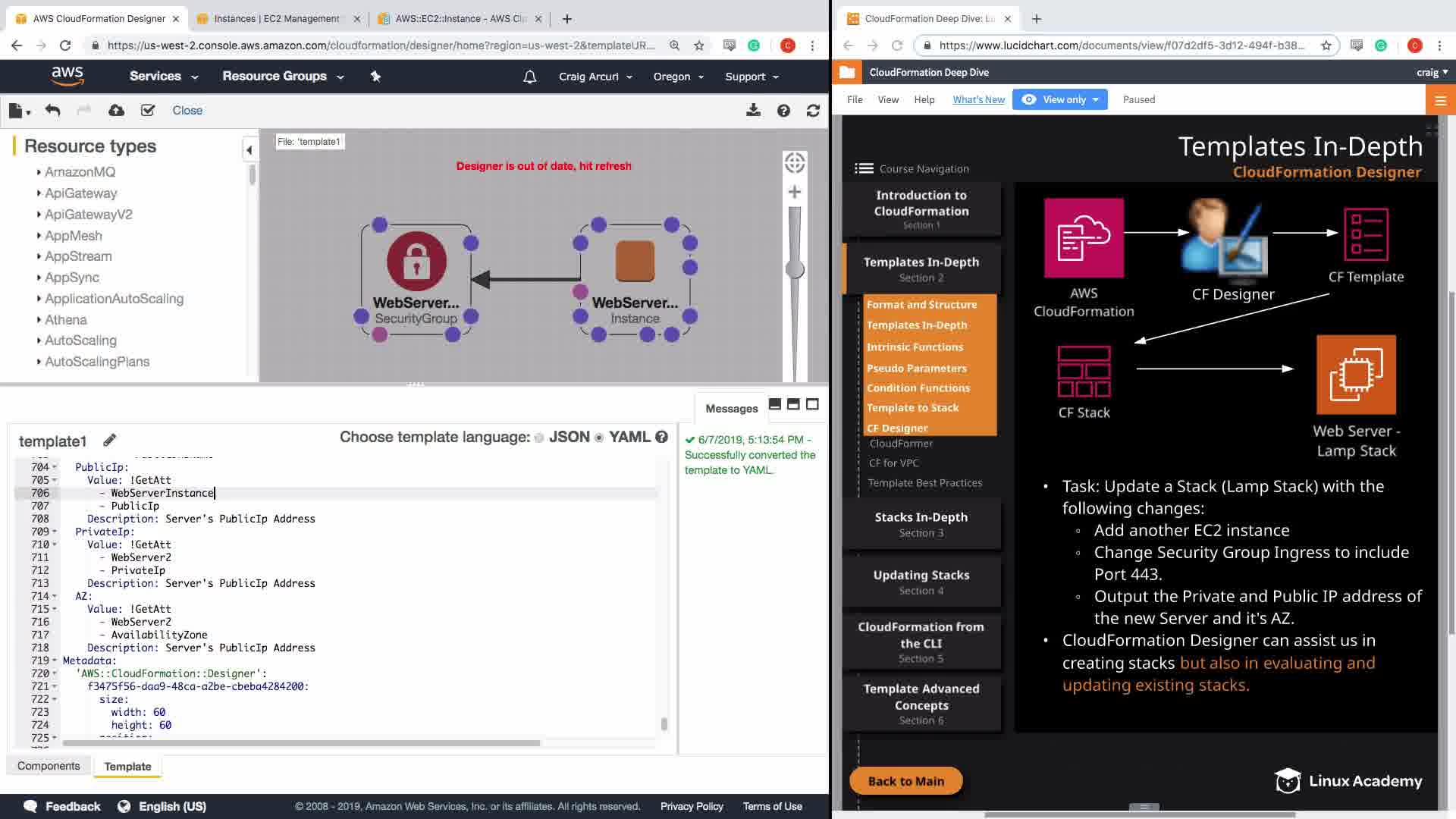Click the Close link in Designer toolbar
Screen dimensions: 1456x819
pyautogui.click(x=187, y=111)
